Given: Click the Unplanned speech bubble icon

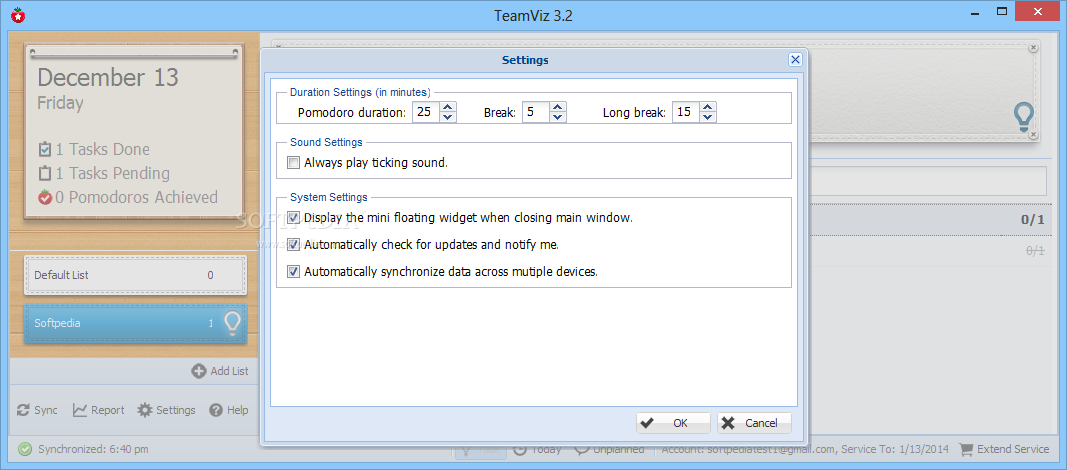Looking at the screenshot, I should pyautogui.click(x=582, y=449).
